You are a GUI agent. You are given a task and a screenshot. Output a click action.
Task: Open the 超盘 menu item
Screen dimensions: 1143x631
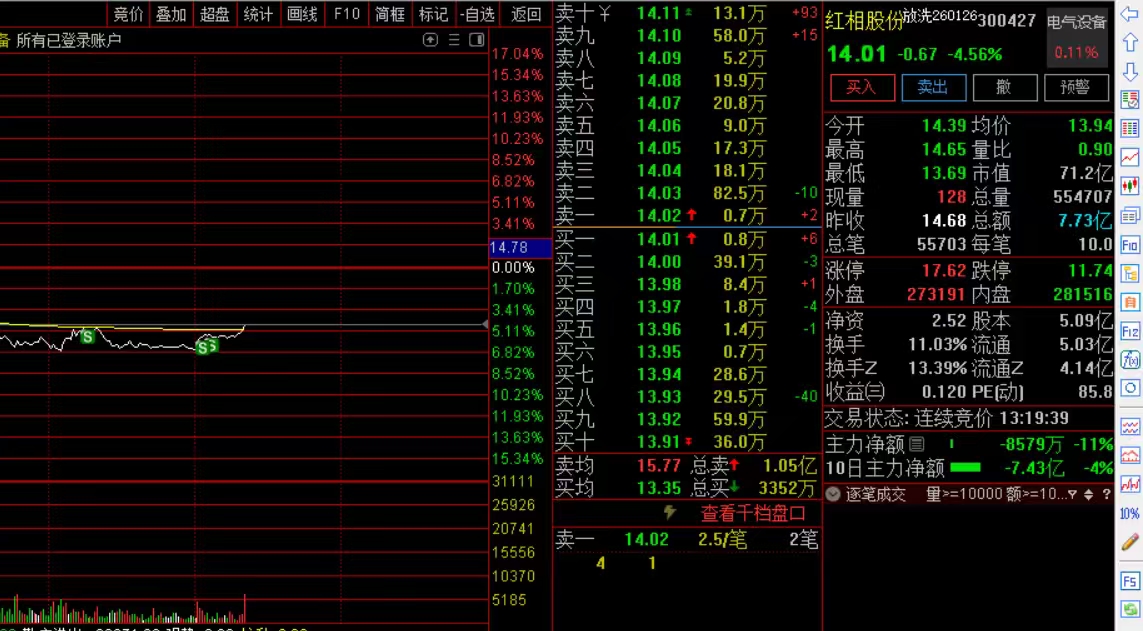coord(215,14)
